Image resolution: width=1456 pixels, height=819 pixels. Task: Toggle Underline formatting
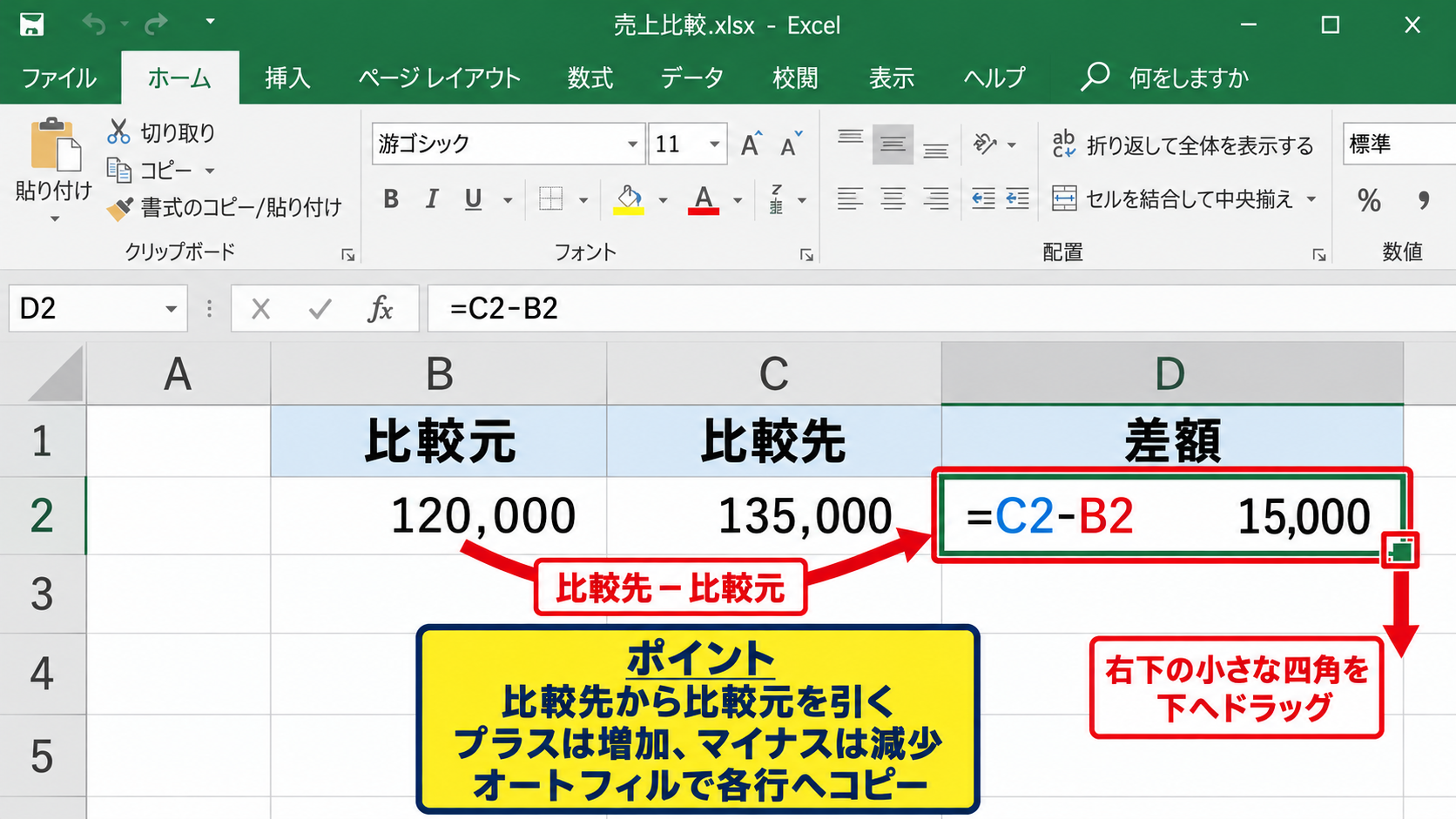pyautogui.click(x=473, y=200)
